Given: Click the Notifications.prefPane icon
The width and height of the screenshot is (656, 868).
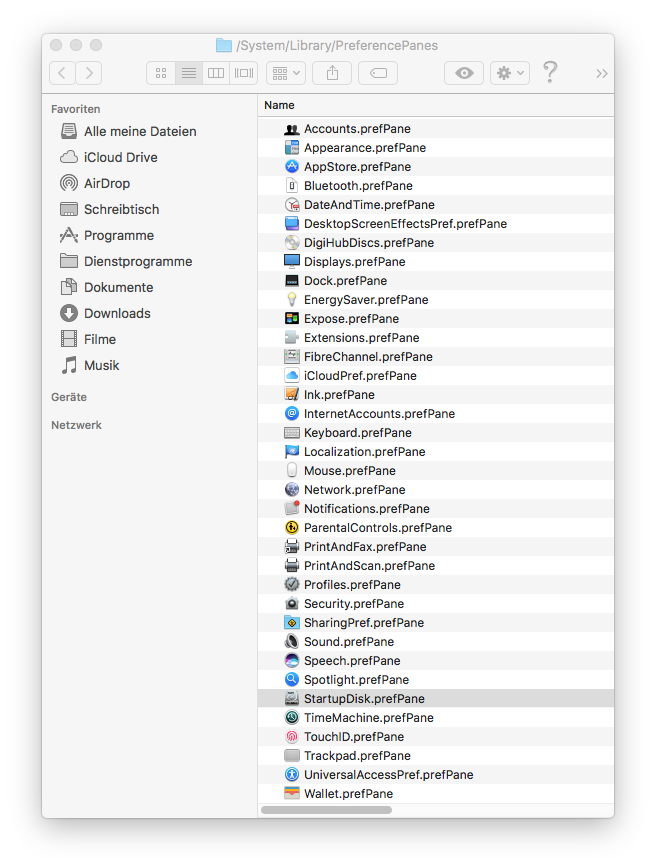Looking at the screenshot, I should pos(292,509).
